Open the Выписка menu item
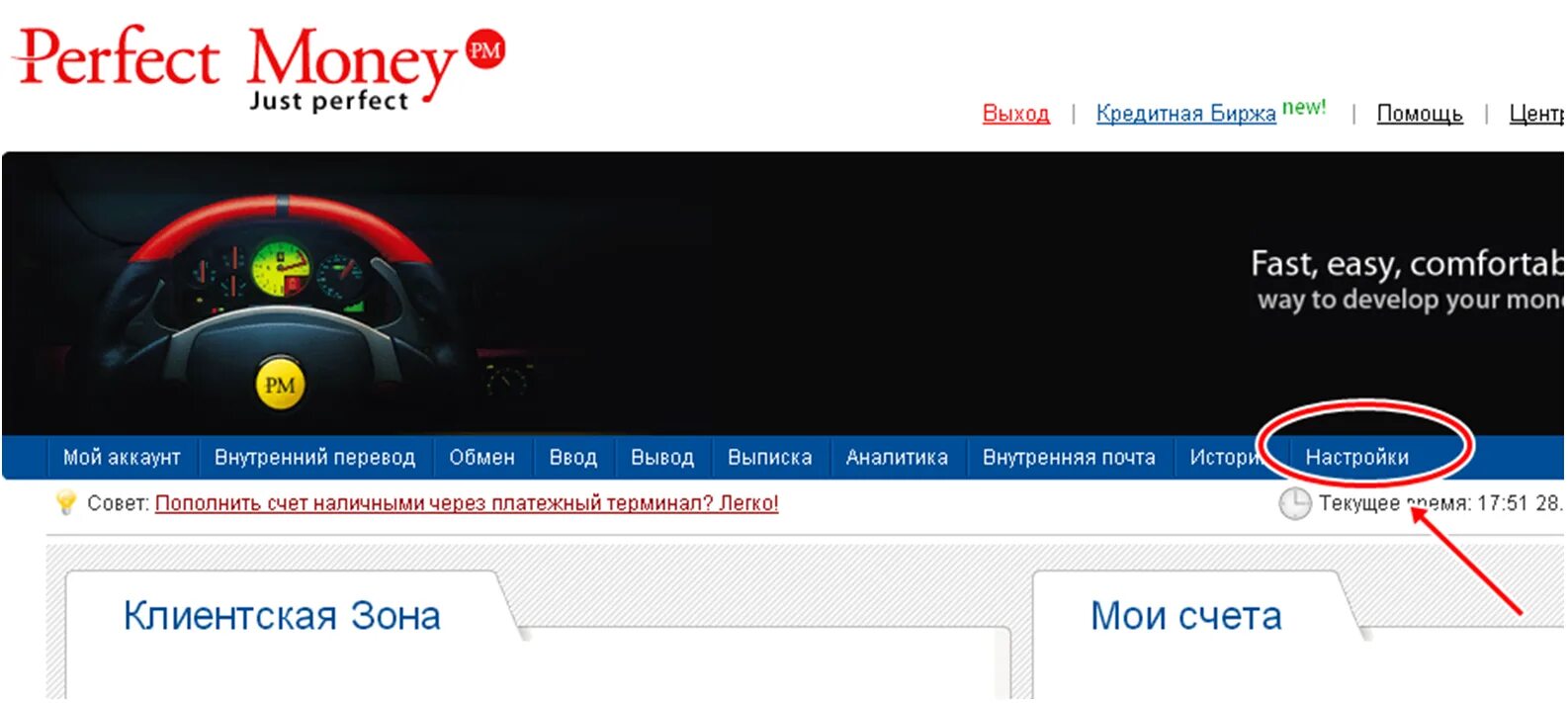The image size is (1568, 703). pyautogui.click(x=770, y=458)
